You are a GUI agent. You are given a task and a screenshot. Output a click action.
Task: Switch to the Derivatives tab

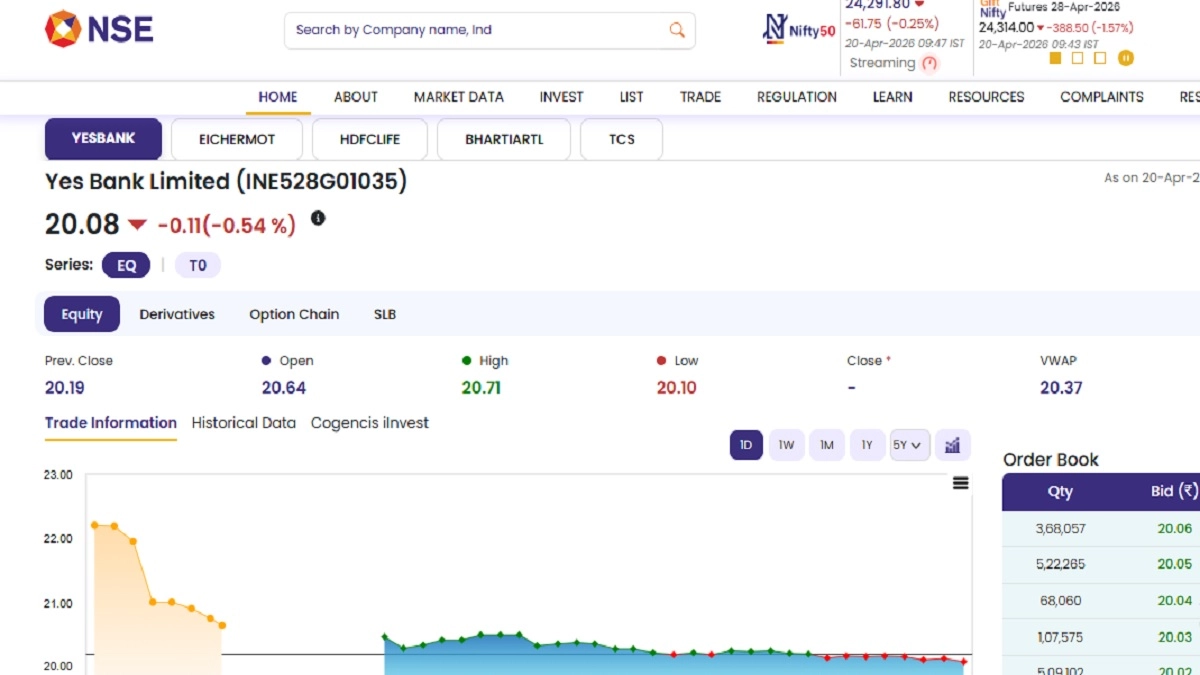tap(177, 314)
